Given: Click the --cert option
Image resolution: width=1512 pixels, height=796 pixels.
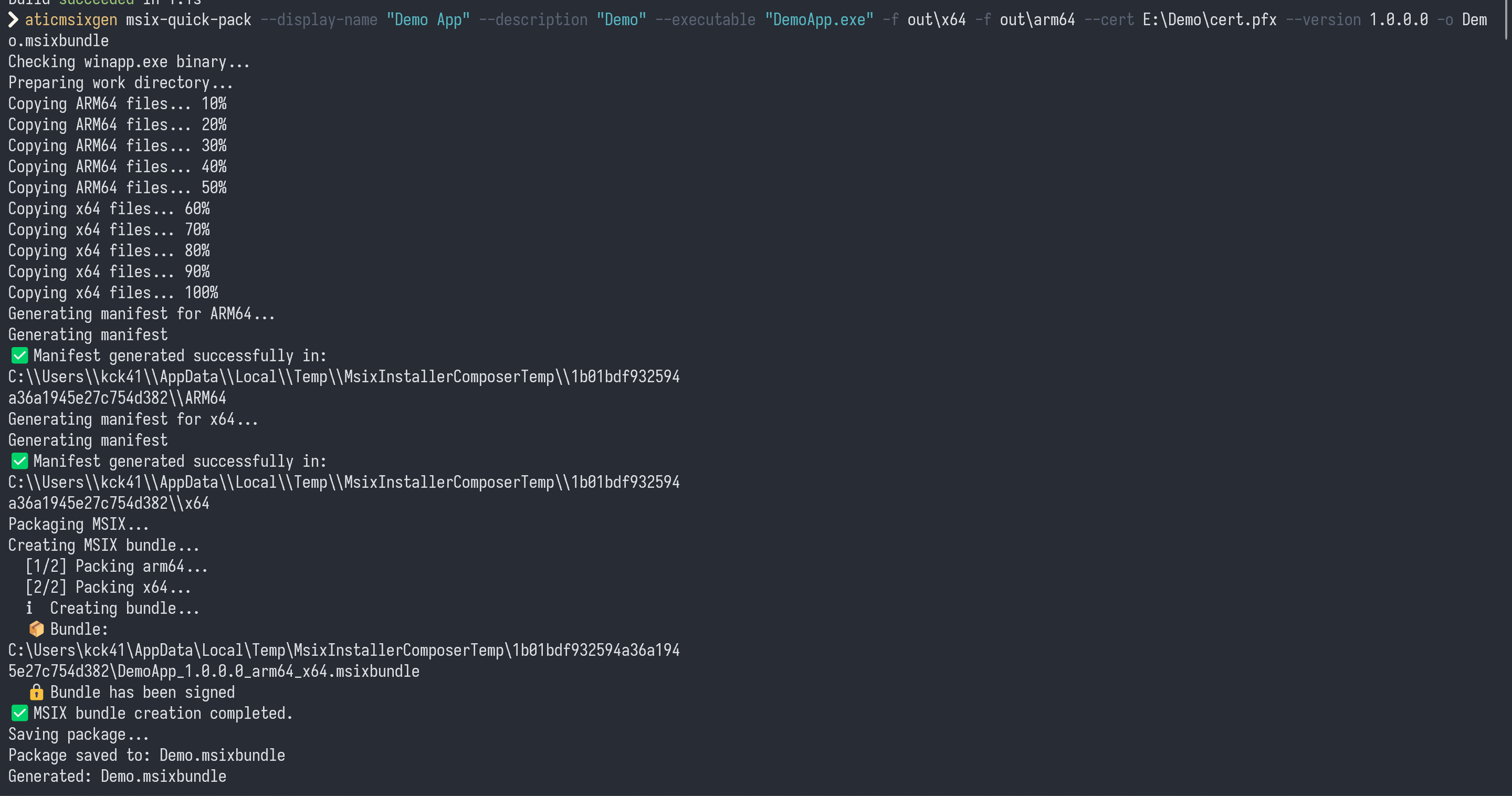Looking at the screenshot, I should tap(1109, 20).
